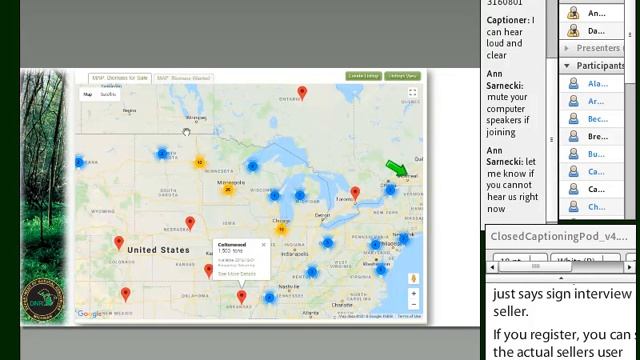Click the 'United States' map label
Image resolution: width=640 pixels, height=360 pixels.
(158, 250)
